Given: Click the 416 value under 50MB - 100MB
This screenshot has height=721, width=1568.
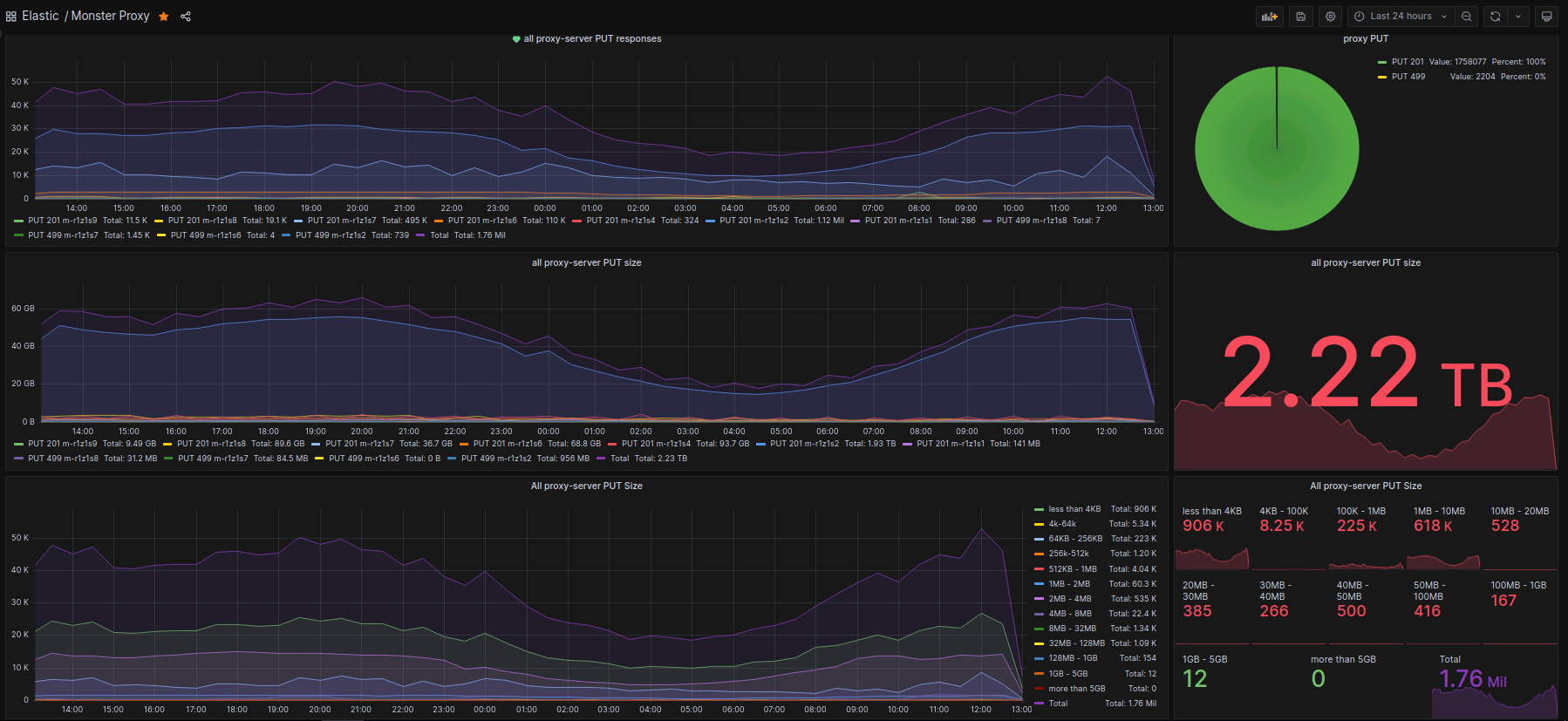Looking at the screenshot, I should pos(1428,611).
